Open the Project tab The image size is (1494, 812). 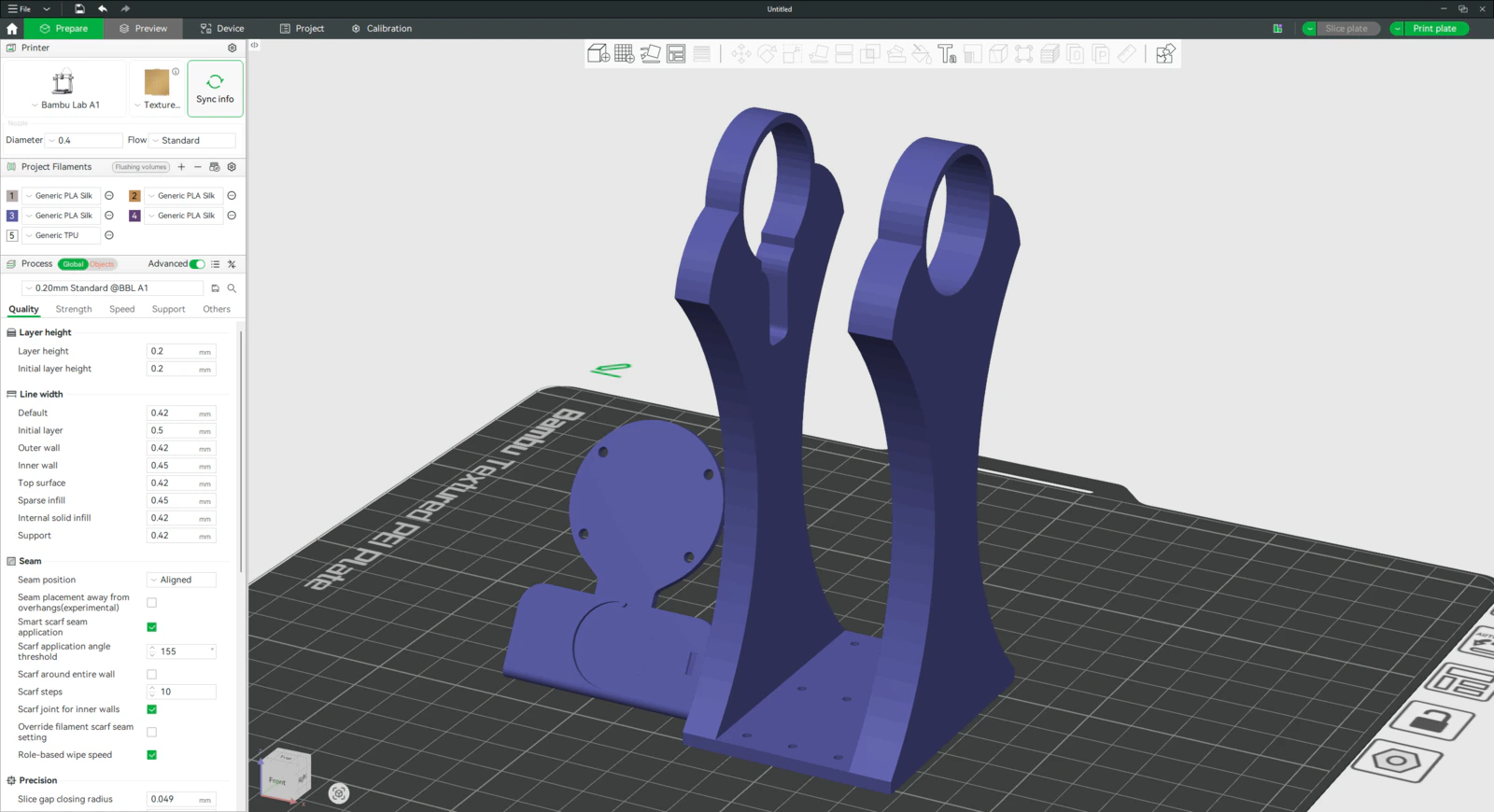click(x=302, y=29)
